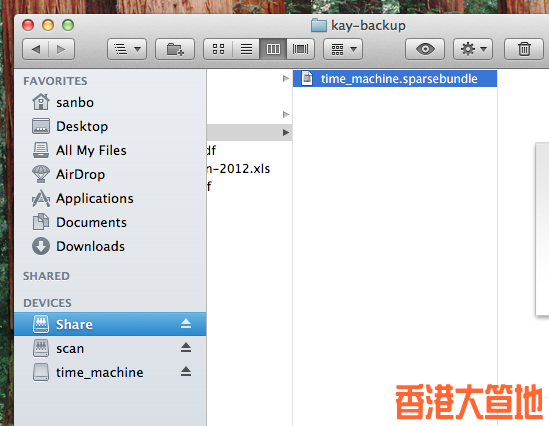Switch to Cover Flow view
Viewport: 549px width, 426px height.
point(300,49)
